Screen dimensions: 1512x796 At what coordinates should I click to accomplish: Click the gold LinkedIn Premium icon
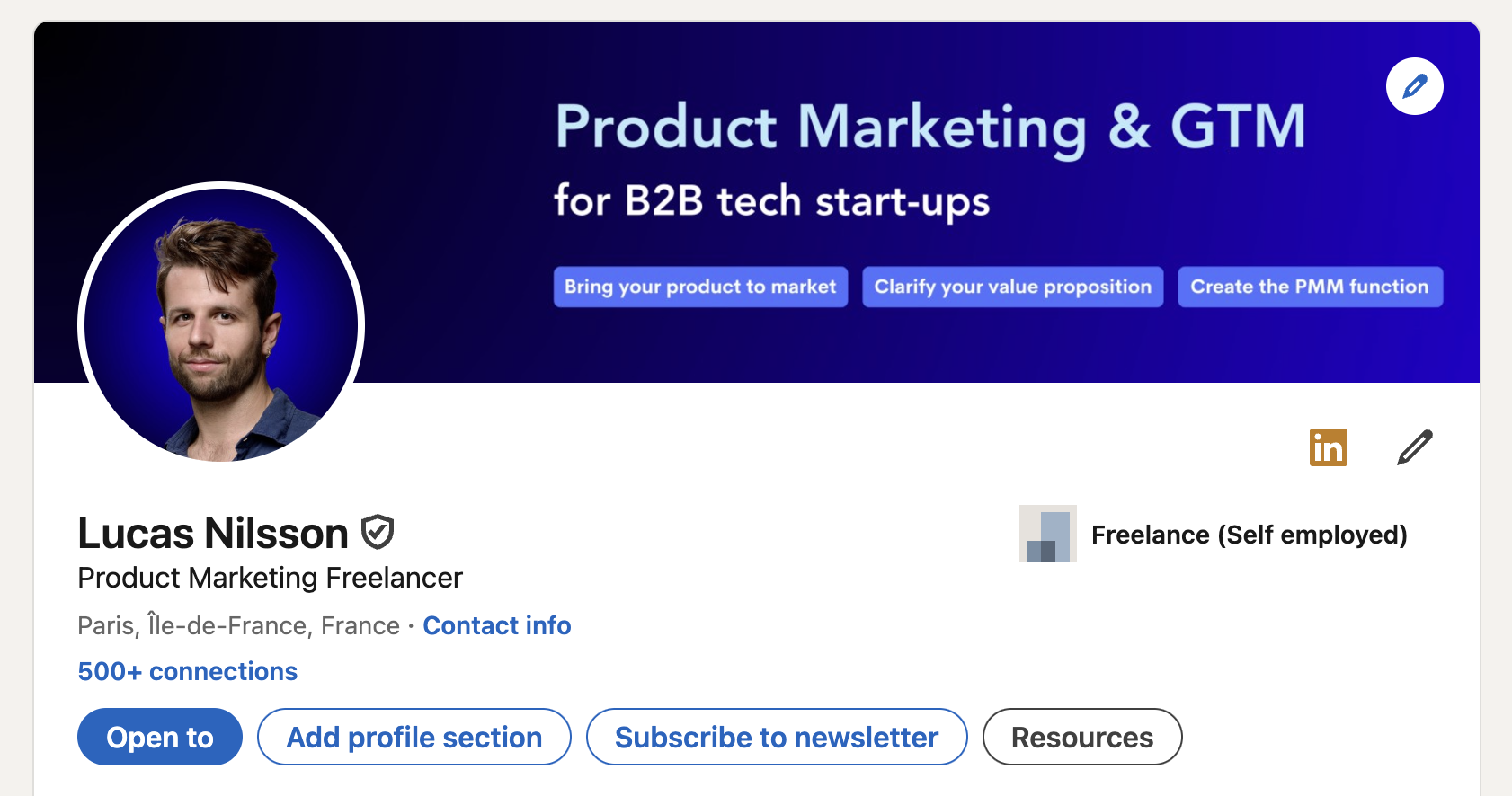(x=1328, y=447)
